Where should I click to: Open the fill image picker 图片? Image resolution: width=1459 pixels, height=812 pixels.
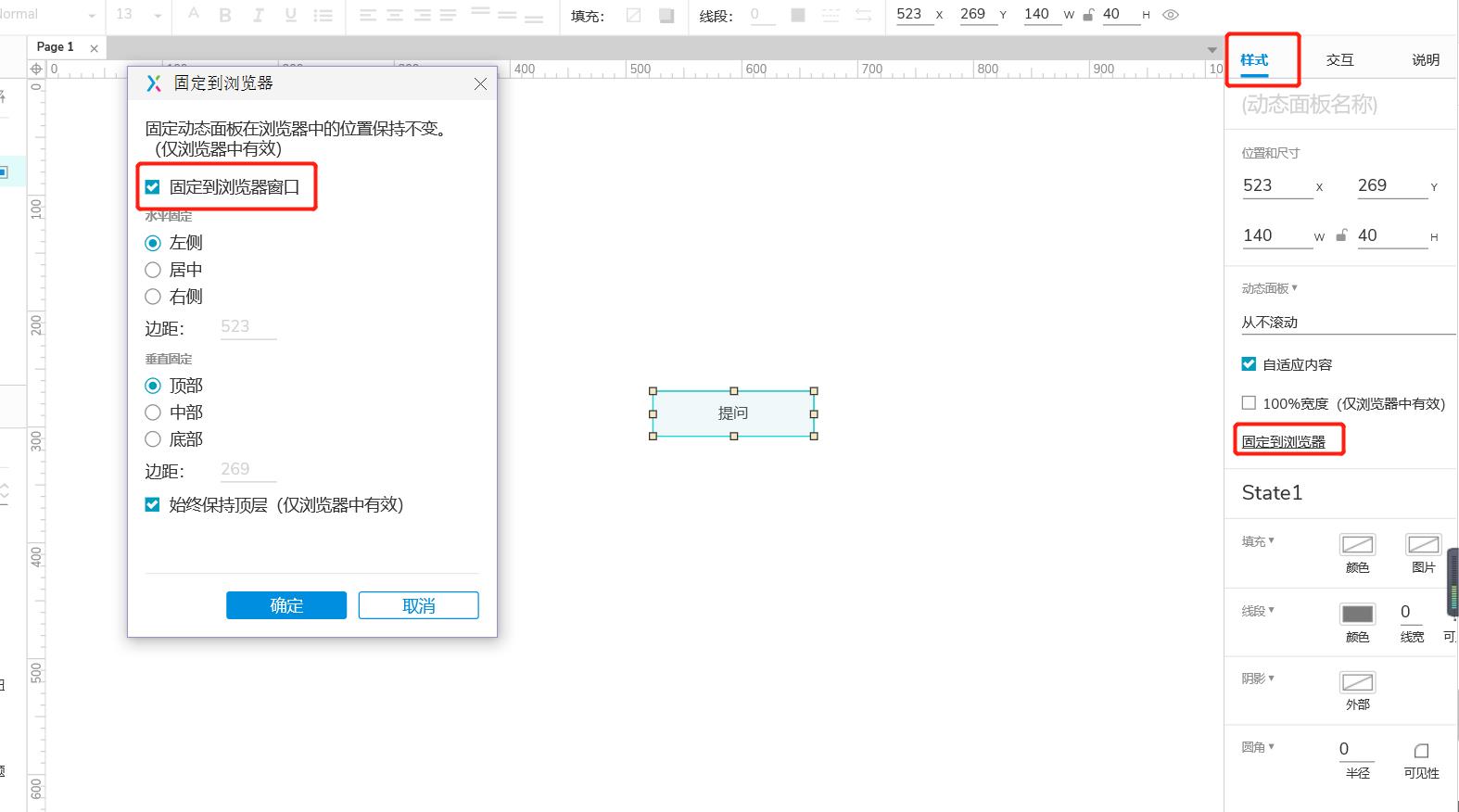[1423, 544]
